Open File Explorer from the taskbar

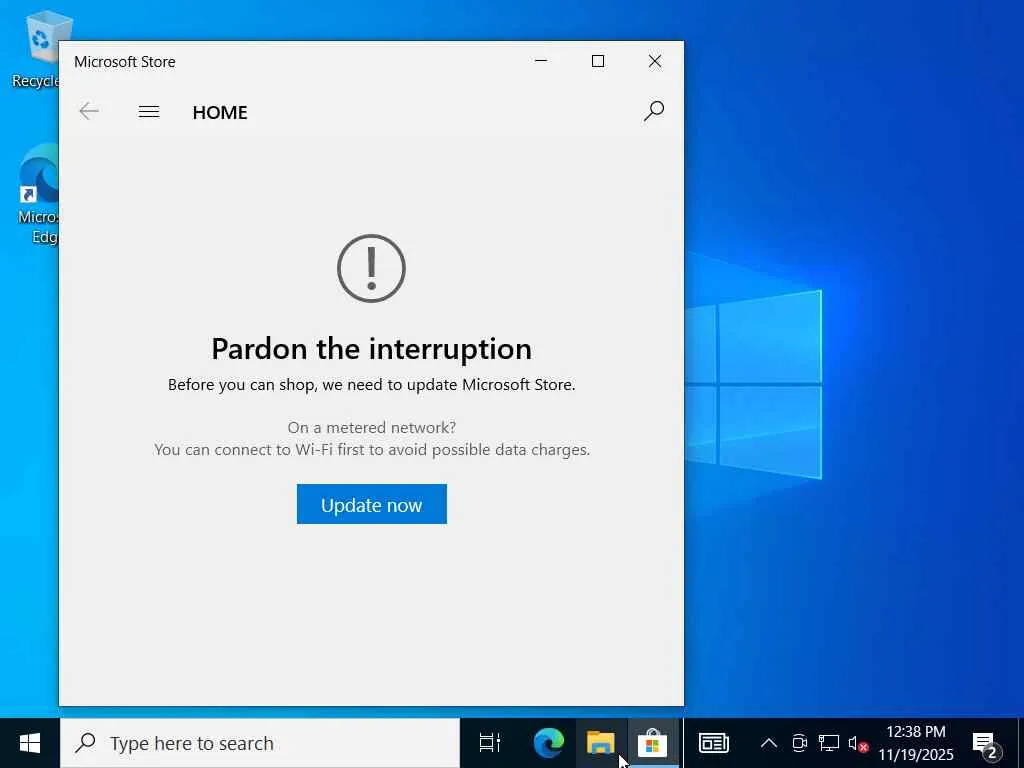(601, 743)
